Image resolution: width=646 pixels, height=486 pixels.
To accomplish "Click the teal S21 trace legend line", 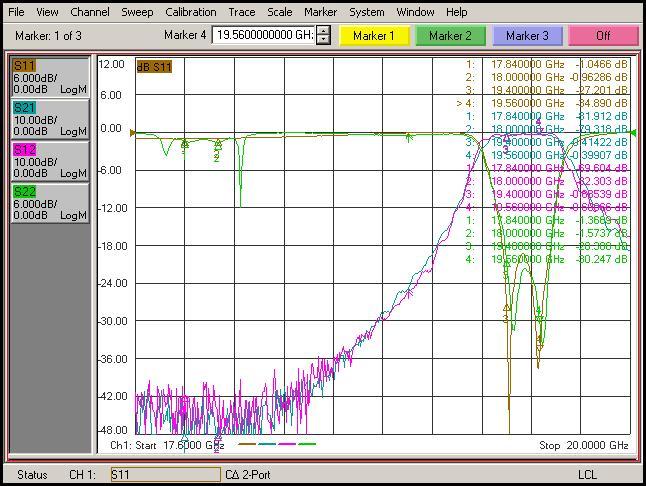I will [x=267, y=444].
